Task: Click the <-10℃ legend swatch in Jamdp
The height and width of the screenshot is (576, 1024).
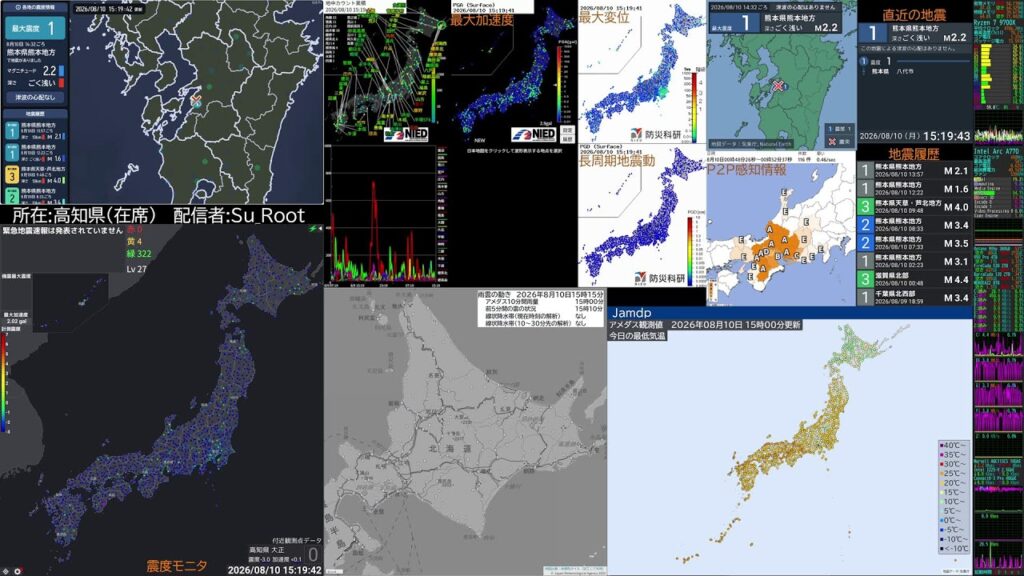Action: click(x=941, y=549)
